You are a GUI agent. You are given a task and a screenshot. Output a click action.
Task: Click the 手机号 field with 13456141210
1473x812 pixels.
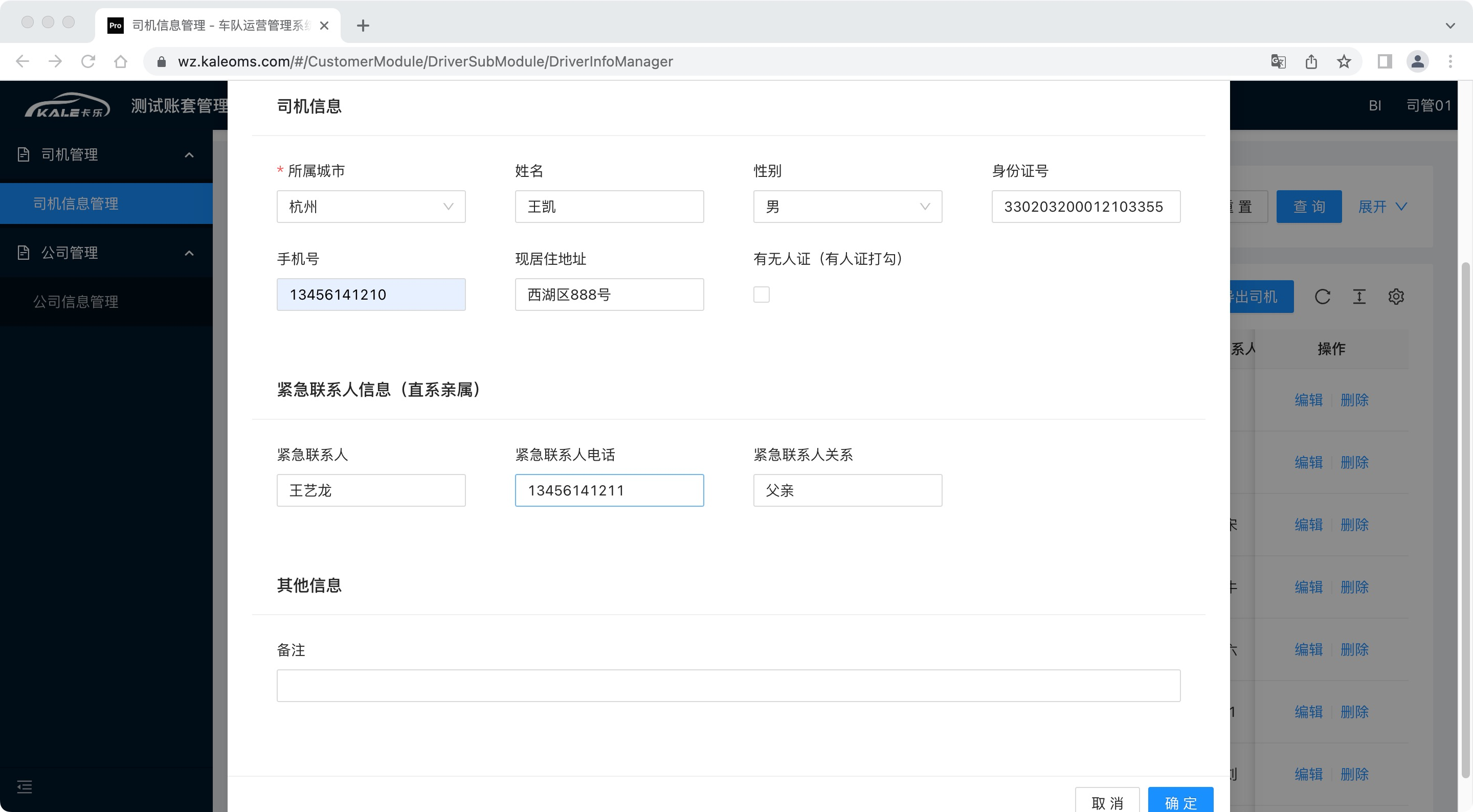pos(371,295)
